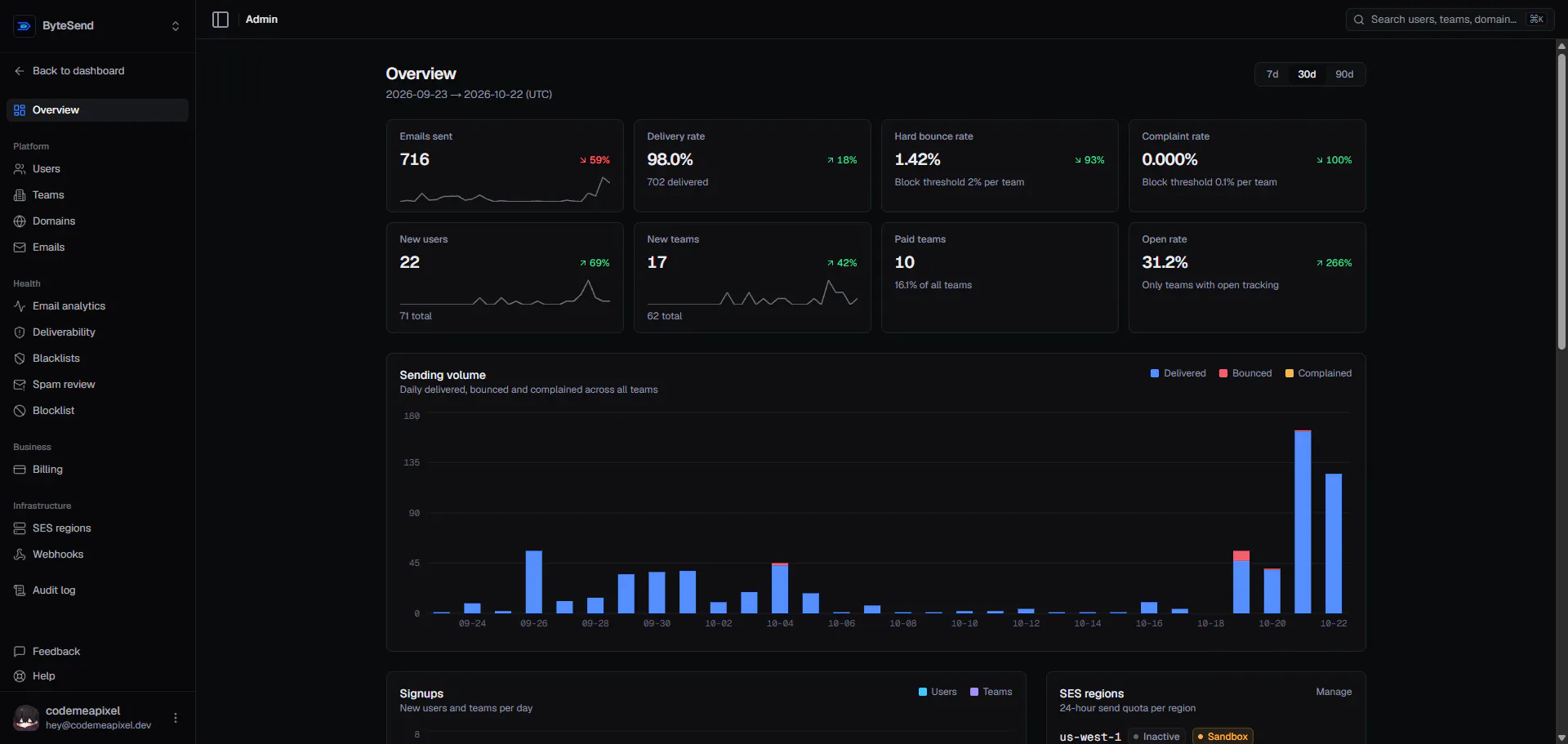Open Webhooks via its webhook icon
Image resolution: width=1568 pixels, height=744 pixels.
[20, 555]
